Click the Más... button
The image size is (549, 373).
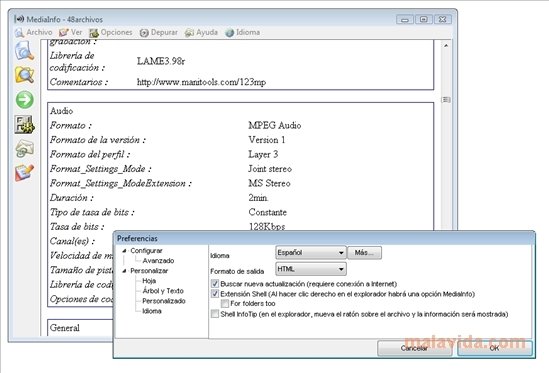click(364, 253)
